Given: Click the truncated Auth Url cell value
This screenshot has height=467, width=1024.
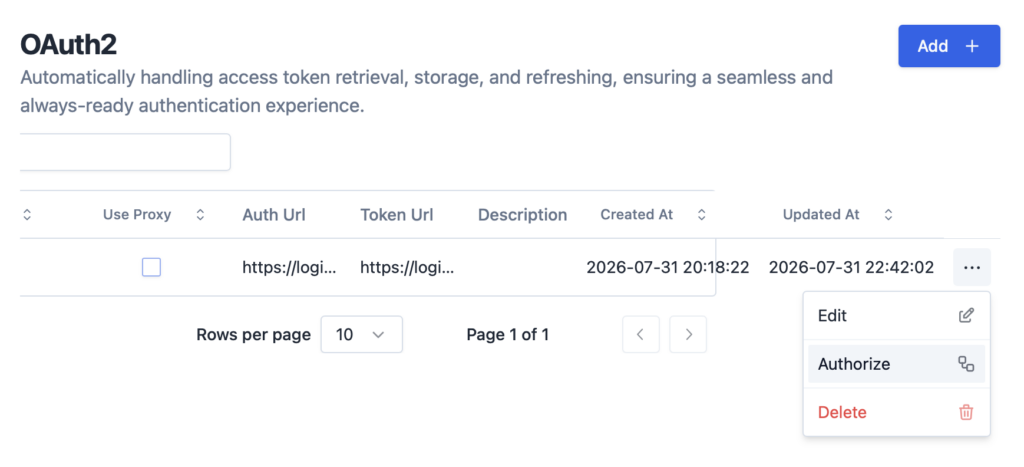Looking at the screenshot, I should [x=289, y=267].
